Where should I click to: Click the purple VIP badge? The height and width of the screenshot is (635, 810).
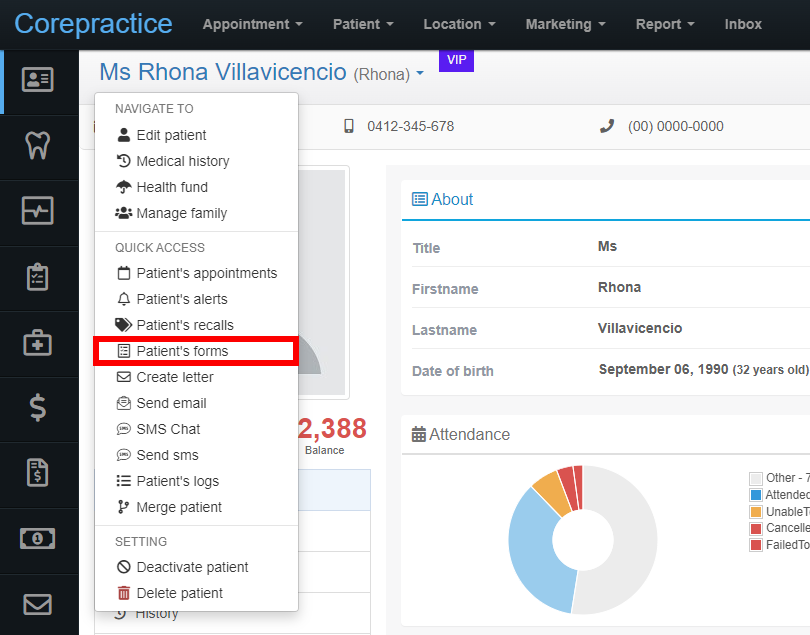pos(456,60)
